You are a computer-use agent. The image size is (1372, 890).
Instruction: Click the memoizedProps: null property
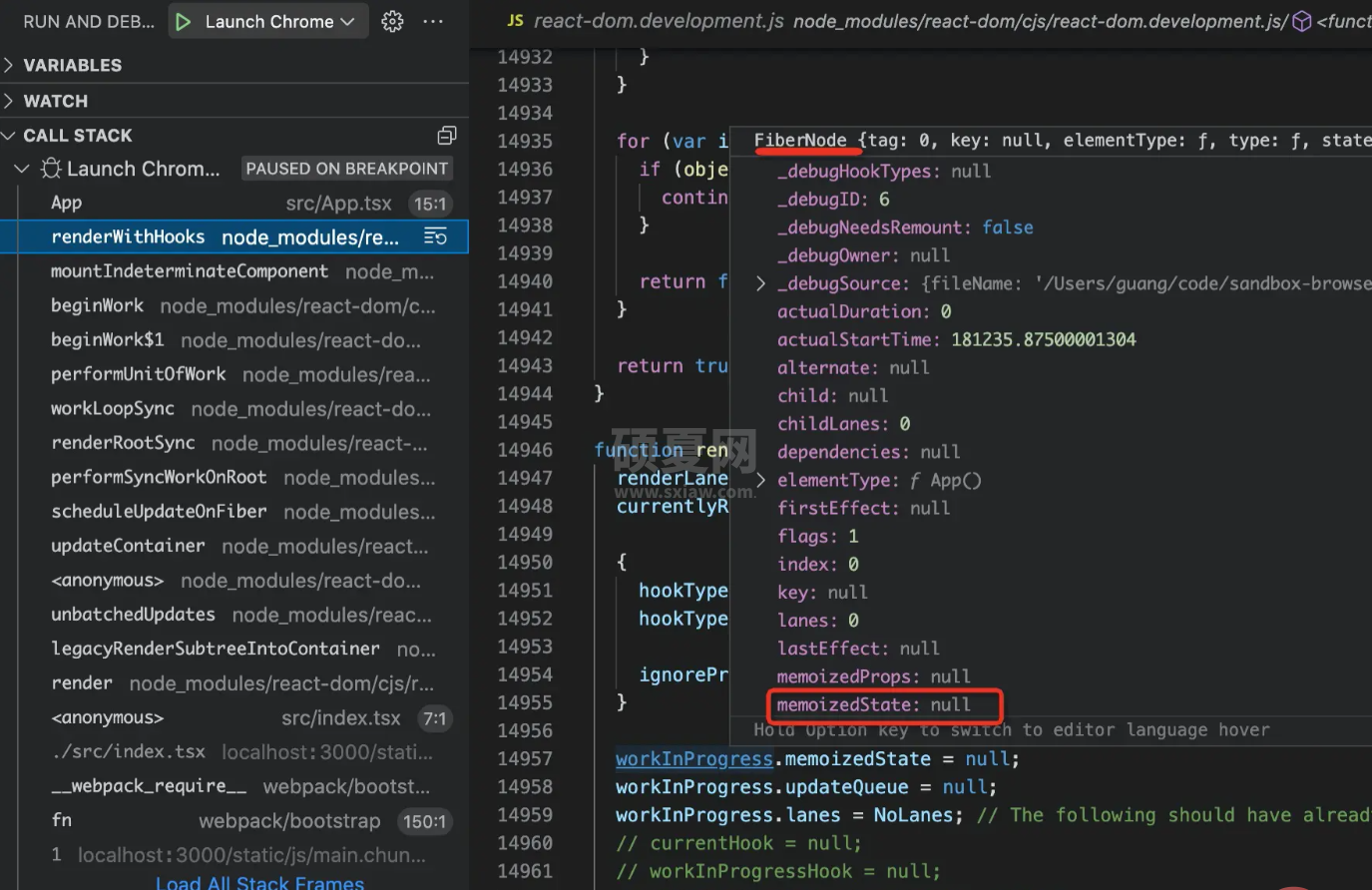pyautogui.click(x=873, y=677)
